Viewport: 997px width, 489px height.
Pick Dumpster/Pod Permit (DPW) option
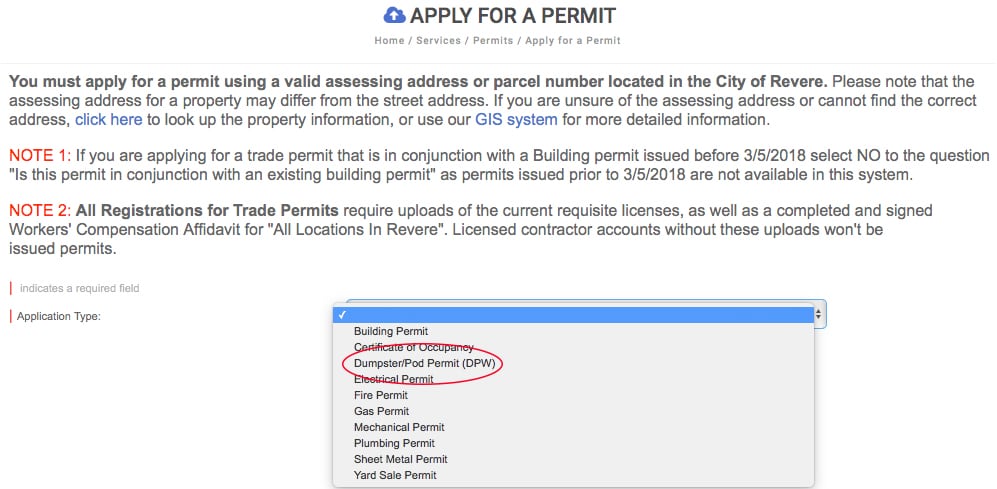(573, 363)
